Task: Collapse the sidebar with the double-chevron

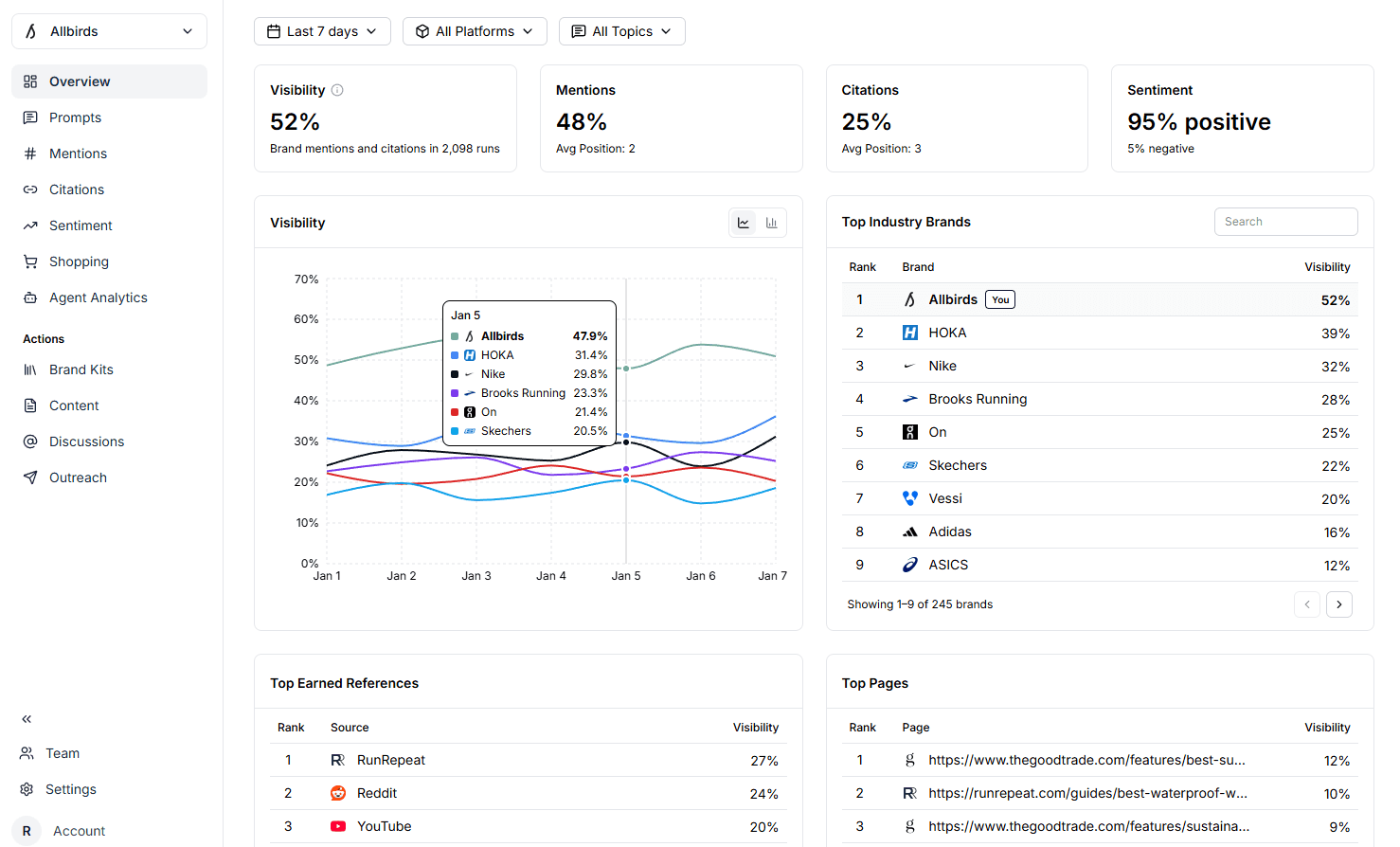Action: point(27,718)
